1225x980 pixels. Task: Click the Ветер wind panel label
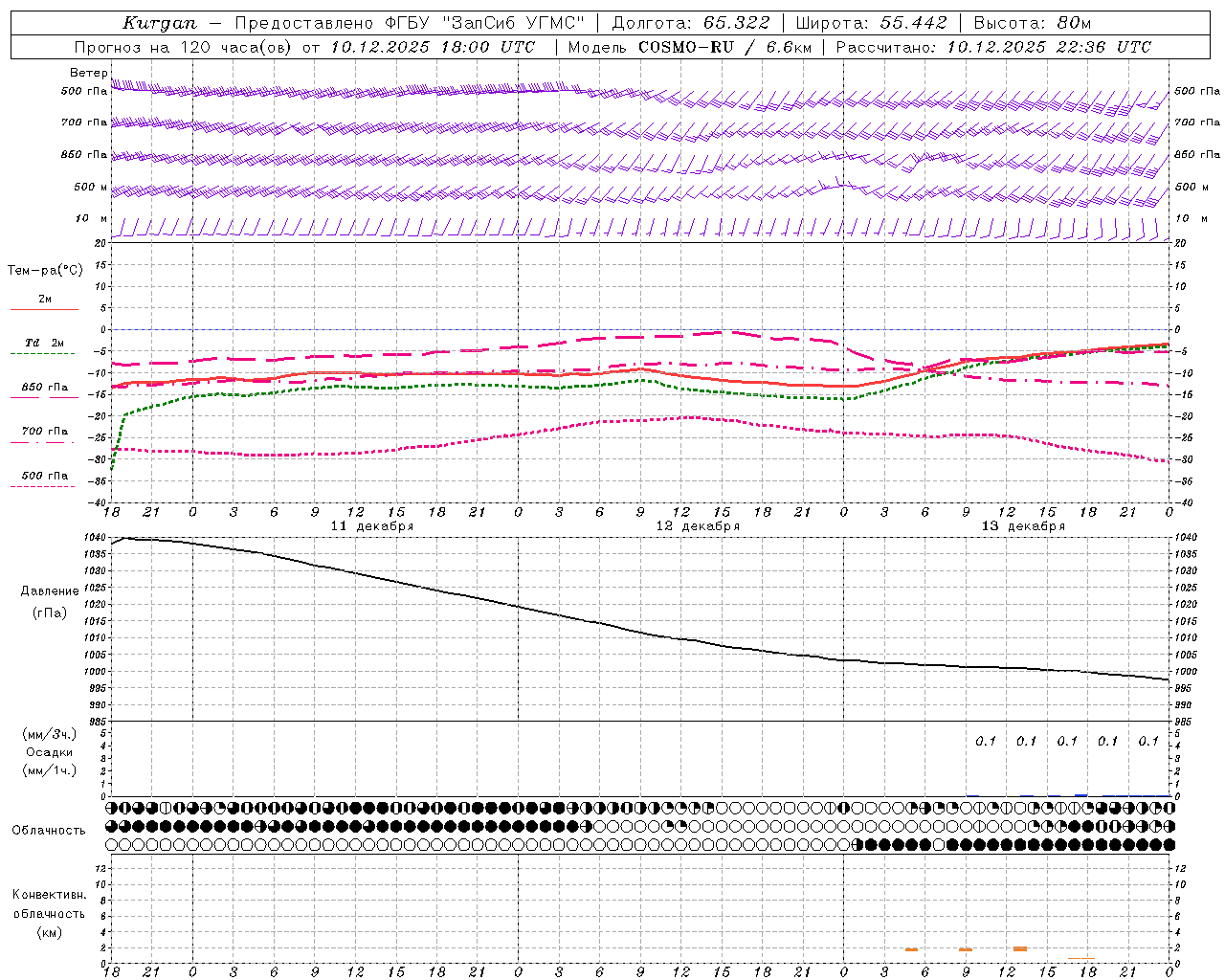tap(89, 73)
